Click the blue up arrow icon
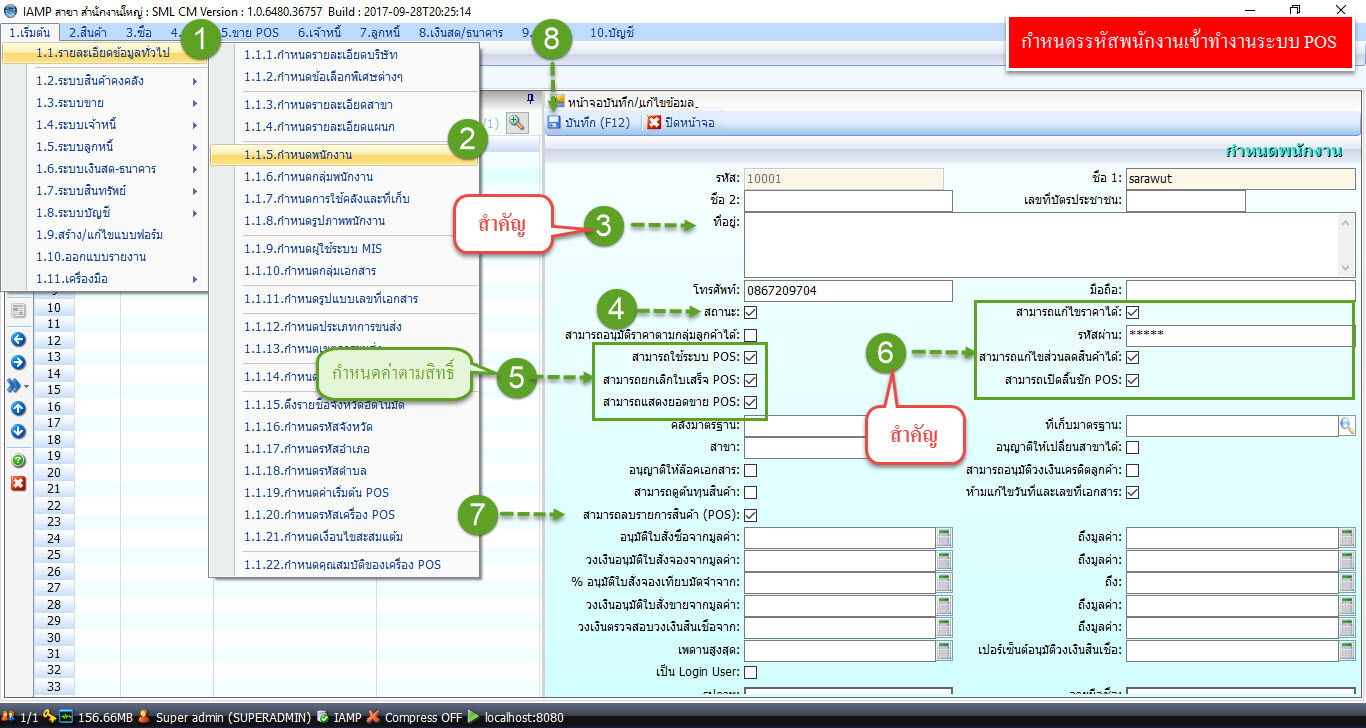1366x728 pixels. 18,408
